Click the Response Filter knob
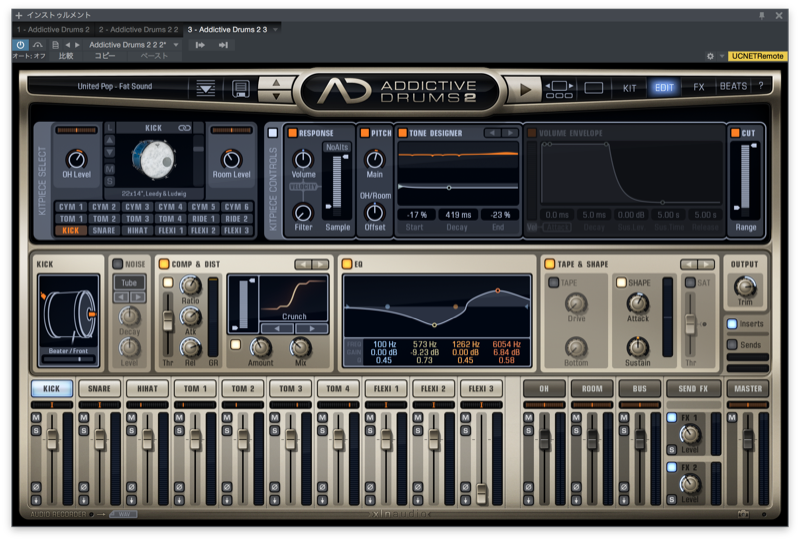 pos(303,212)
